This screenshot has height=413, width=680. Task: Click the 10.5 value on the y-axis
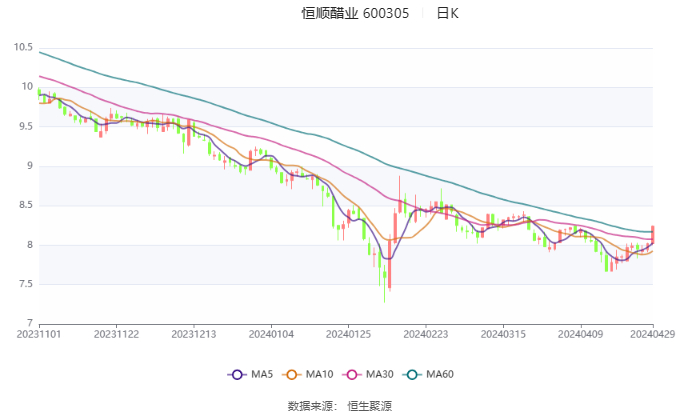tap(23, 47)
